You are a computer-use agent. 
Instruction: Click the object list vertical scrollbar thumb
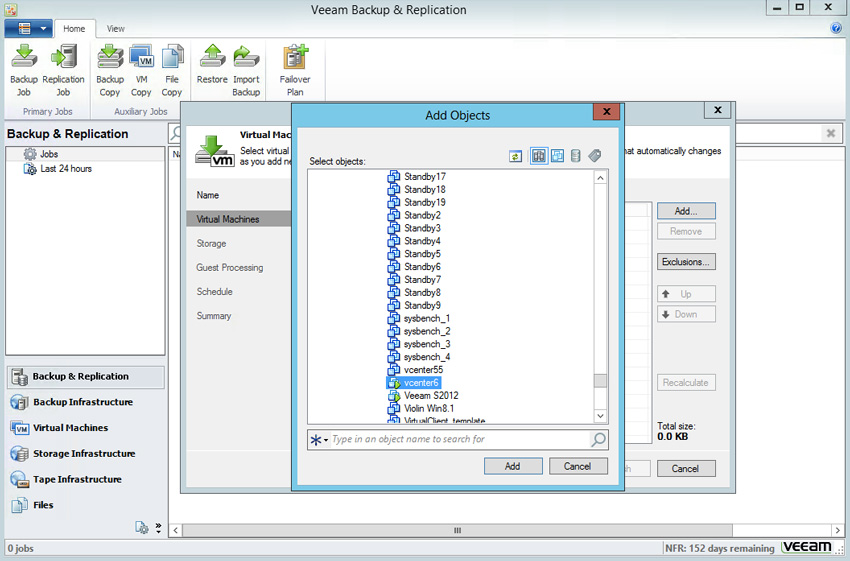click(x=600, y=381)
